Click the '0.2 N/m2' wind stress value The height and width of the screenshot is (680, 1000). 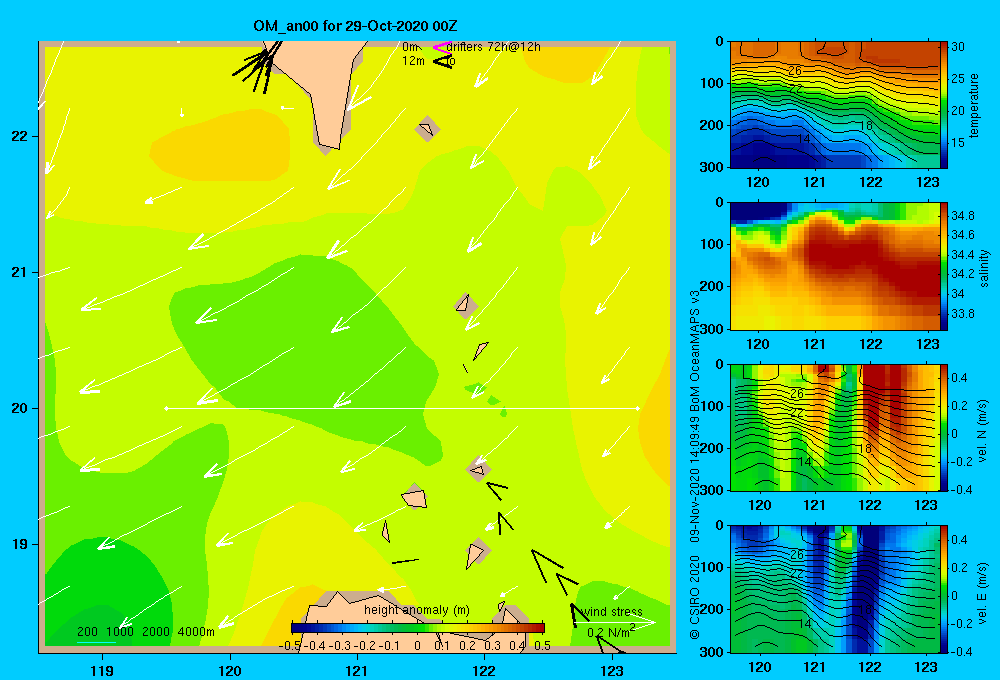[611, 631]
